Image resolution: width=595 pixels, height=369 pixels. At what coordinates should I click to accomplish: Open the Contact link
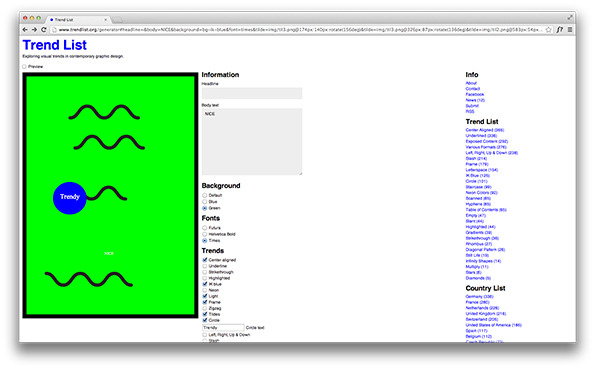coord(473,89)
